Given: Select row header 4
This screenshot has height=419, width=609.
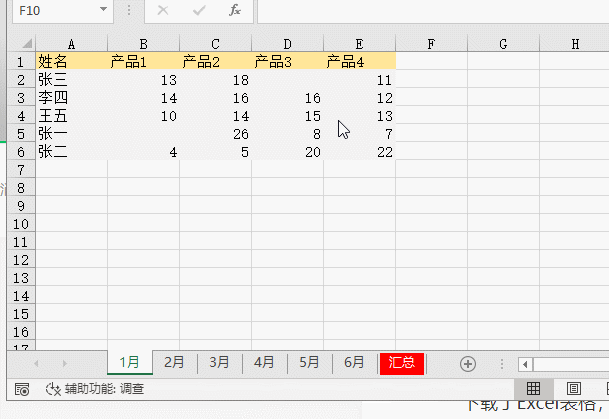Looking at the screenshot, I should 21,116.
